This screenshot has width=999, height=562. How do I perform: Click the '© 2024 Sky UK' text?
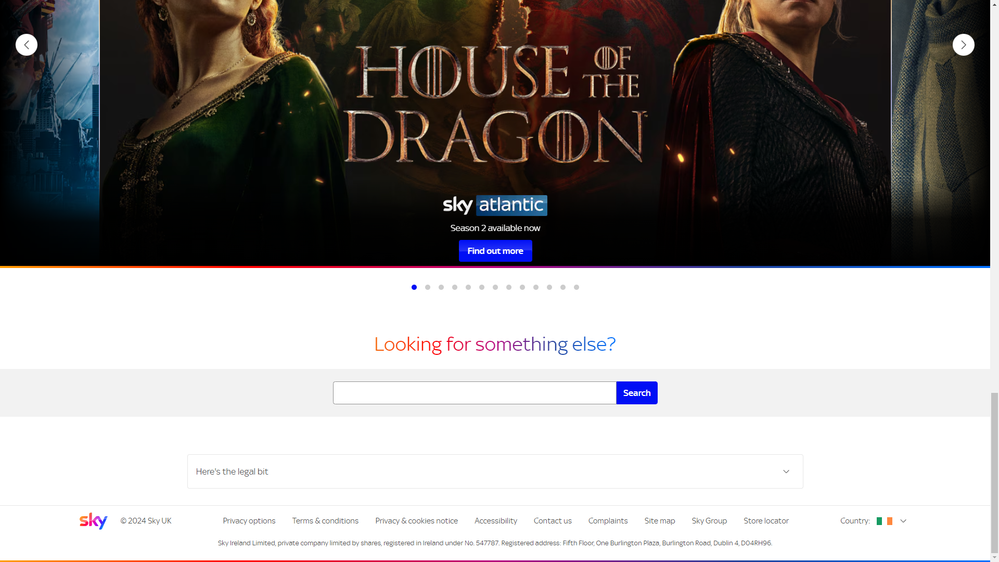click(146, 521)
